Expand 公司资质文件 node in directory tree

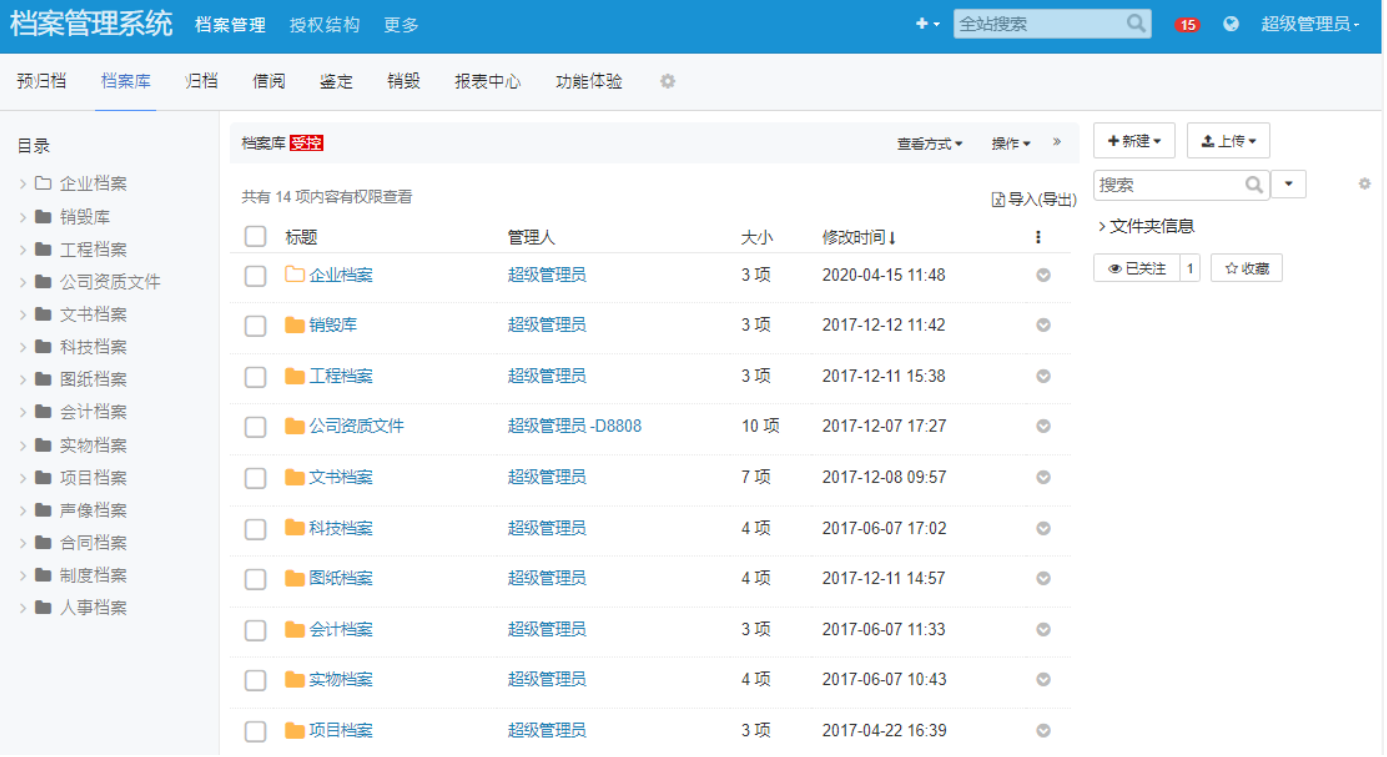23,282
